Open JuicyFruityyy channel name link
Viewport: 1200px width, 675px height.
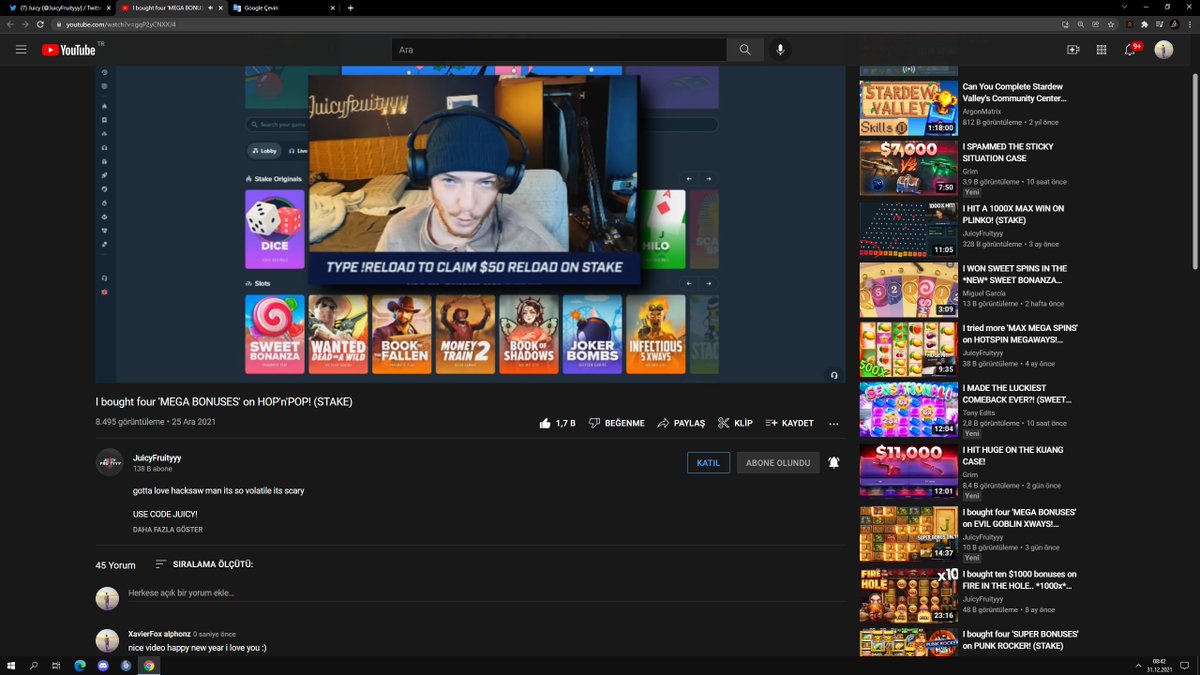157,457
